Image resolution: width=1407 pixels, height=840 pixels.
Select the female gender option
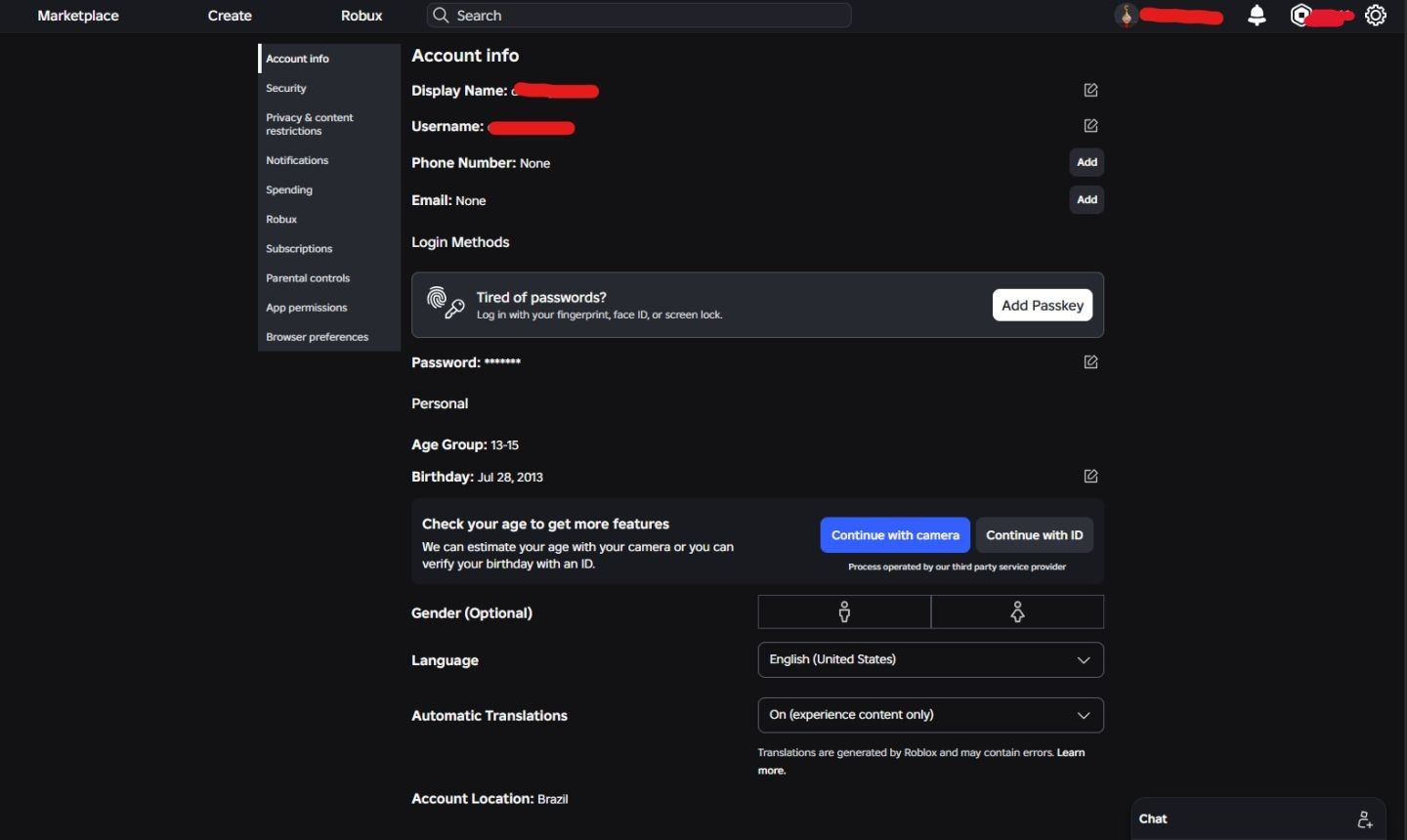1017,612
